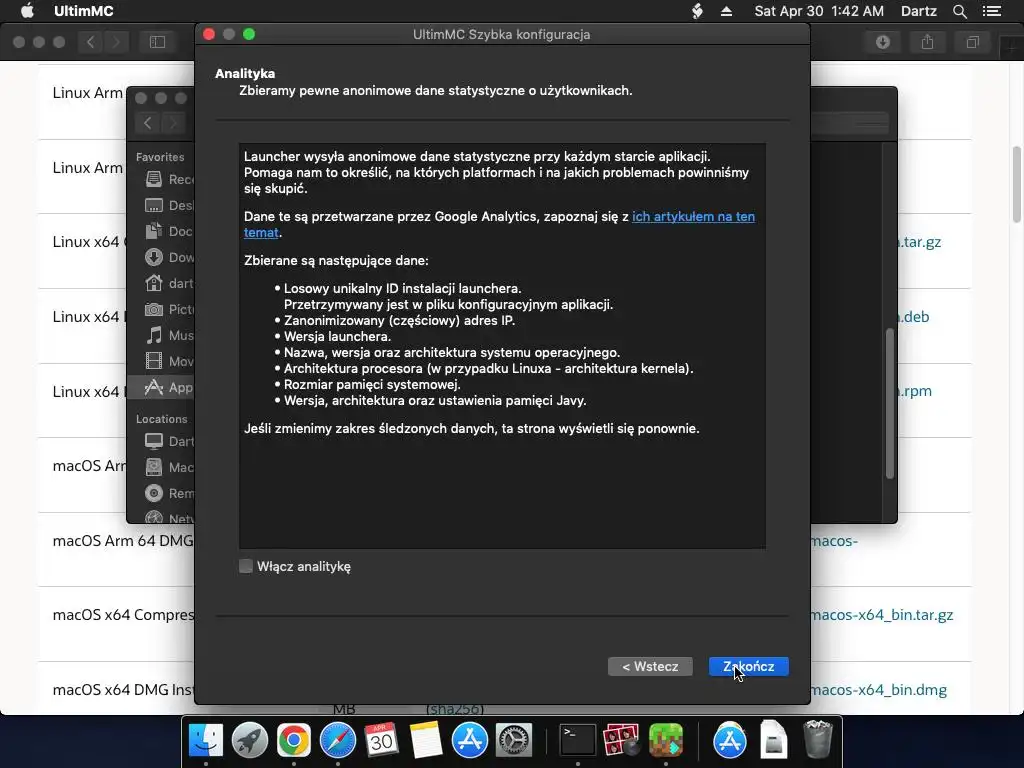Click the UltimMC grass-block Dock icon
Viewport: 1024px width, 768px height.
click(x=665, y=741)
